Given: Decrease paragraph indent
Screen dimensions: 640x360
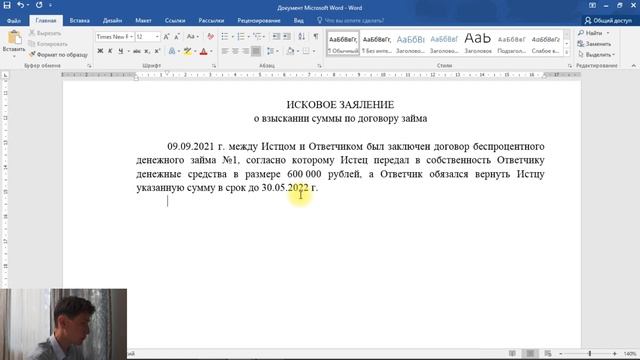Looking at the screenshot, I should tap(276, 37).
